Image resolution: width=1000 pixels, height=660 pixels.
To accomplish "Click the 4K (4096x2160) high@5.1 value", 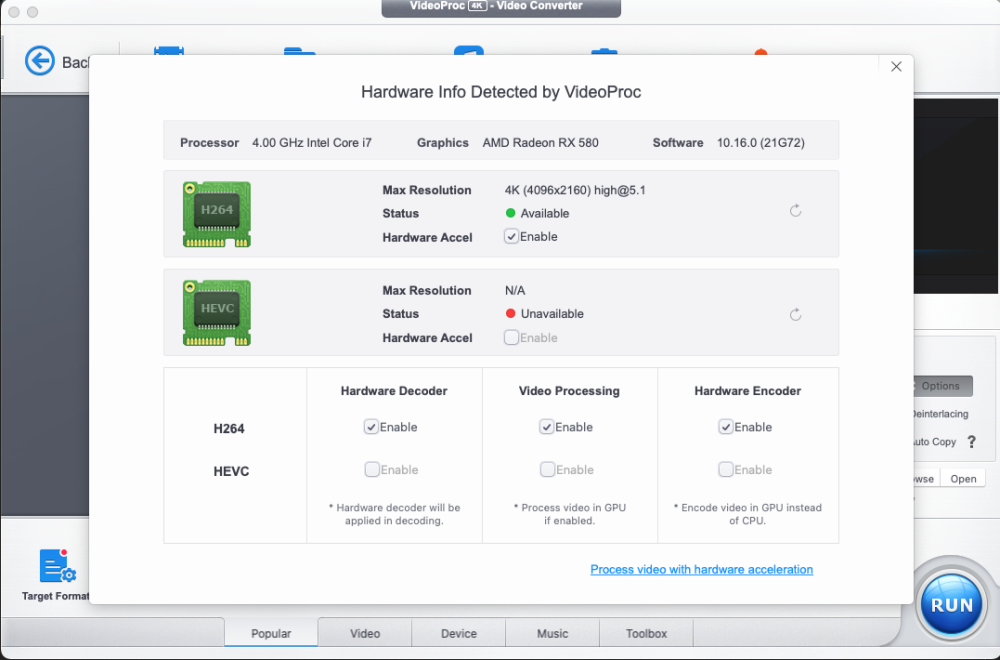I will [x=575, y=190].
